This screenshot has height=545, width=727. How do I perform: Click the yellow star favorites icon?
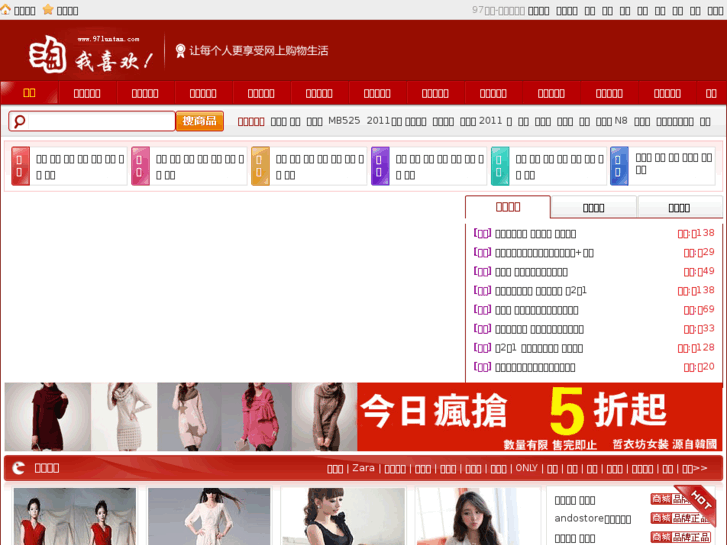click(48, 9)
